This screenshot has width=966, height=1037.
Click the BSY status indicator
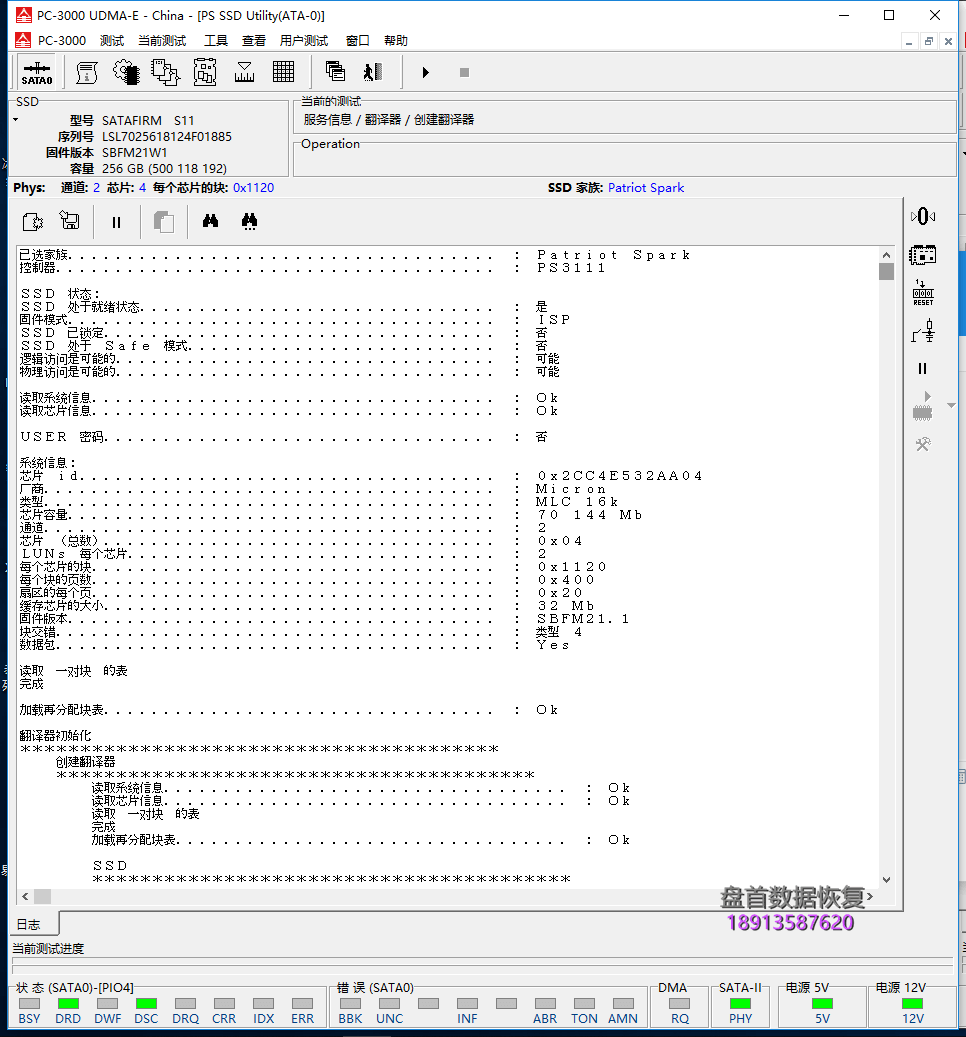click(x=29, y=1003)
